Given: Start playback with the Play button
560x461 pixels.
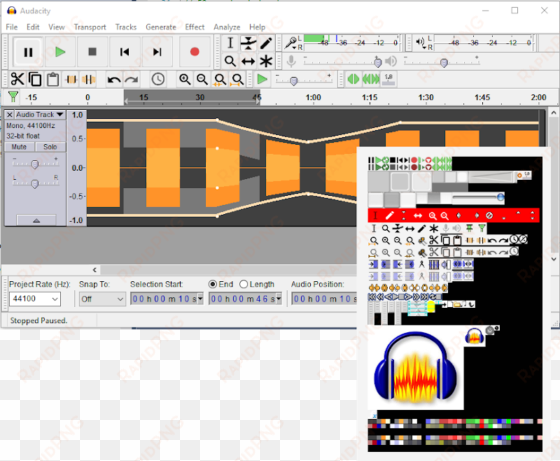Looking at the screenshot, I should [x=60, y=52].
